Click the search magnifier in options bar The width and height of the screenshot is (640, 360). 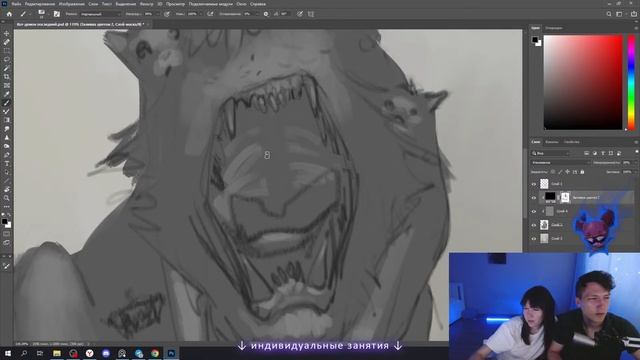[609, 14]
